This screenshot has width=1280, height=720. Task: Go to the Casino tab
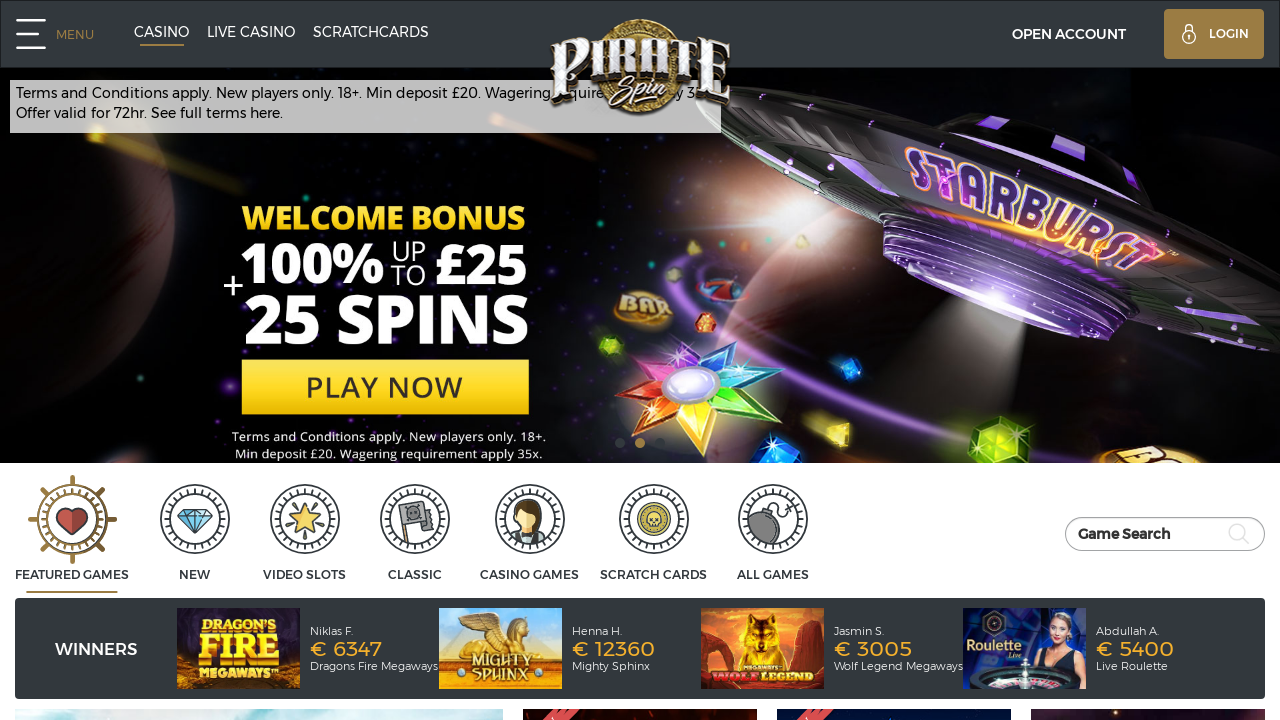(x=162, y=32)
